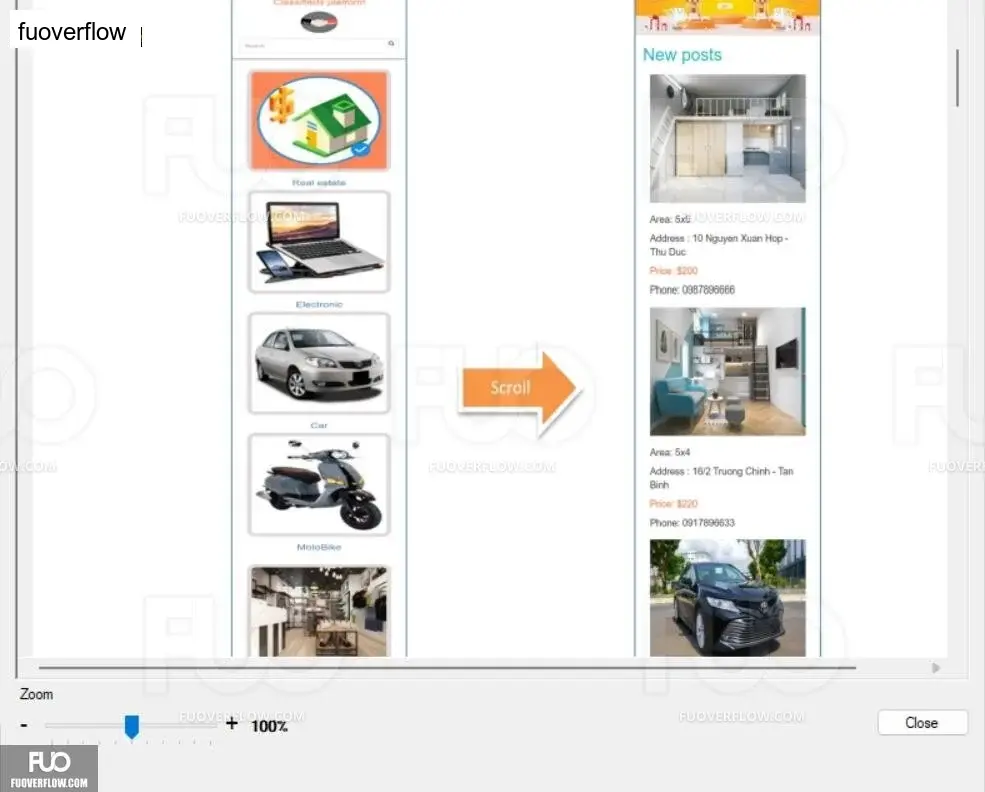
Task: Click the 'Price: $200' text
Action: [673, 271]
